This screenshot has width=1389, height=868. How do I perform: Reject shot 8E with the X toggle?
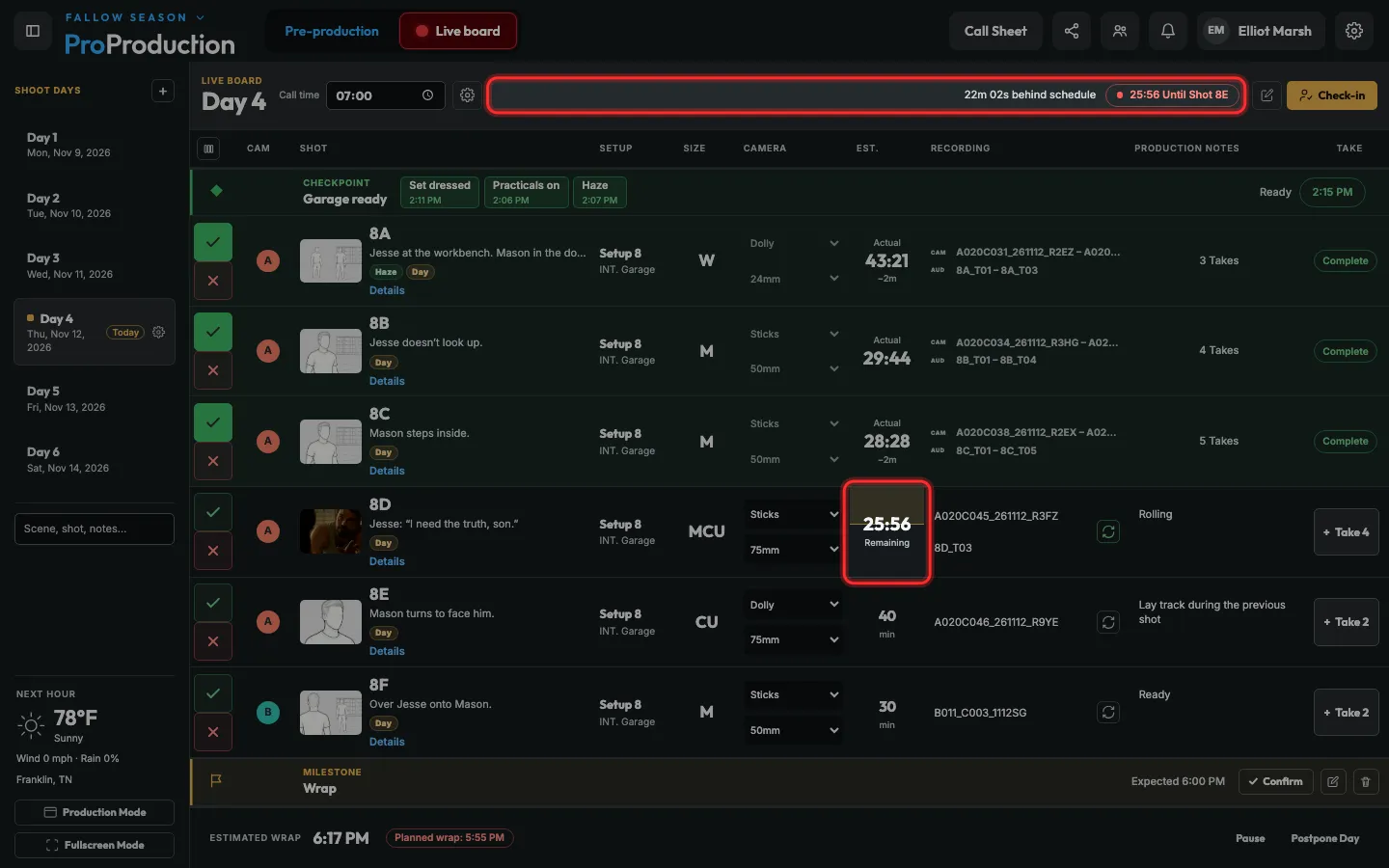click(213, 641)
